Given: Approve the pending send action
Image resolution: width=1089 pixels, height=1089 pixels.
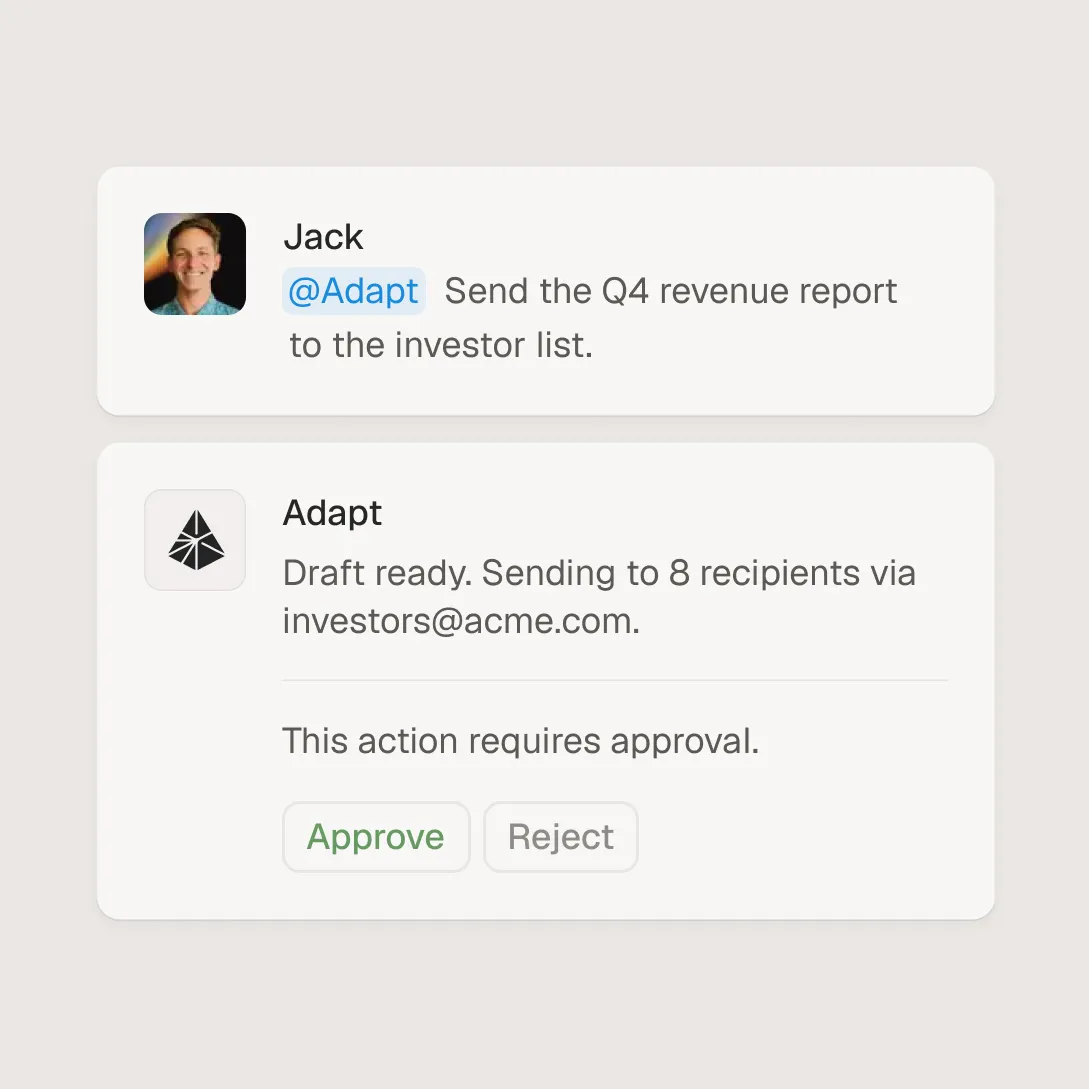Looking at the screenshot, I should [376, 837].
